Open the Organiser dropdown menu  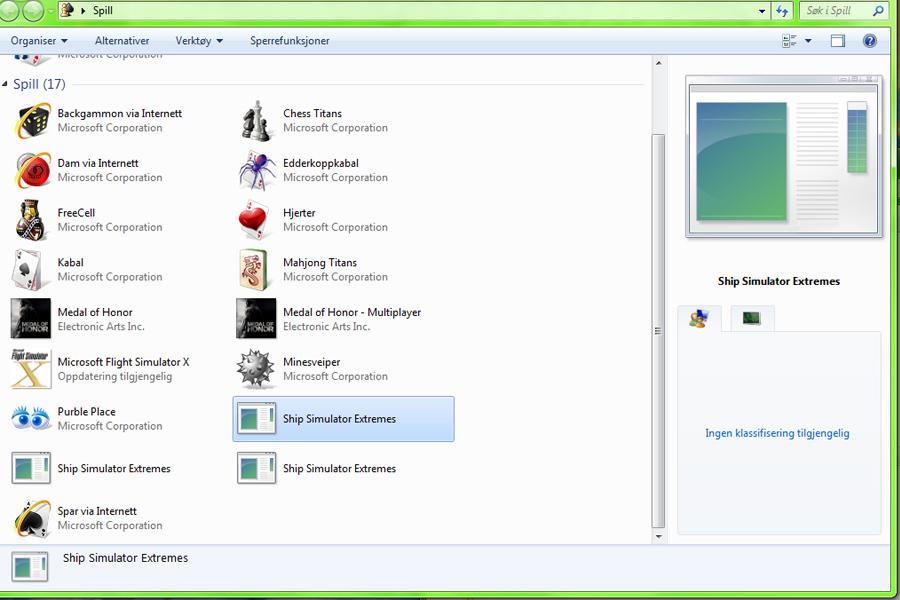click(39, 41)
